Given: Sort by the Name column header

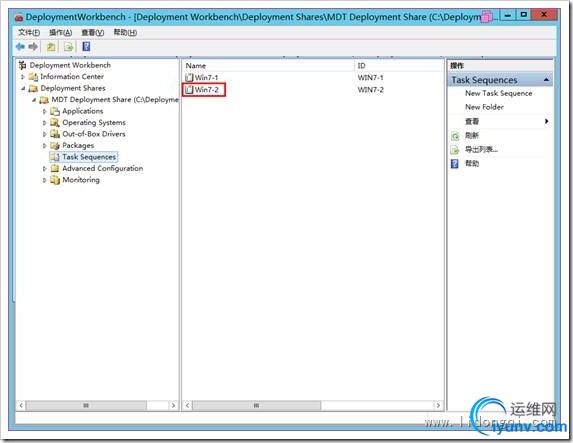Looking at the screenshot, I should coord(268,66).
